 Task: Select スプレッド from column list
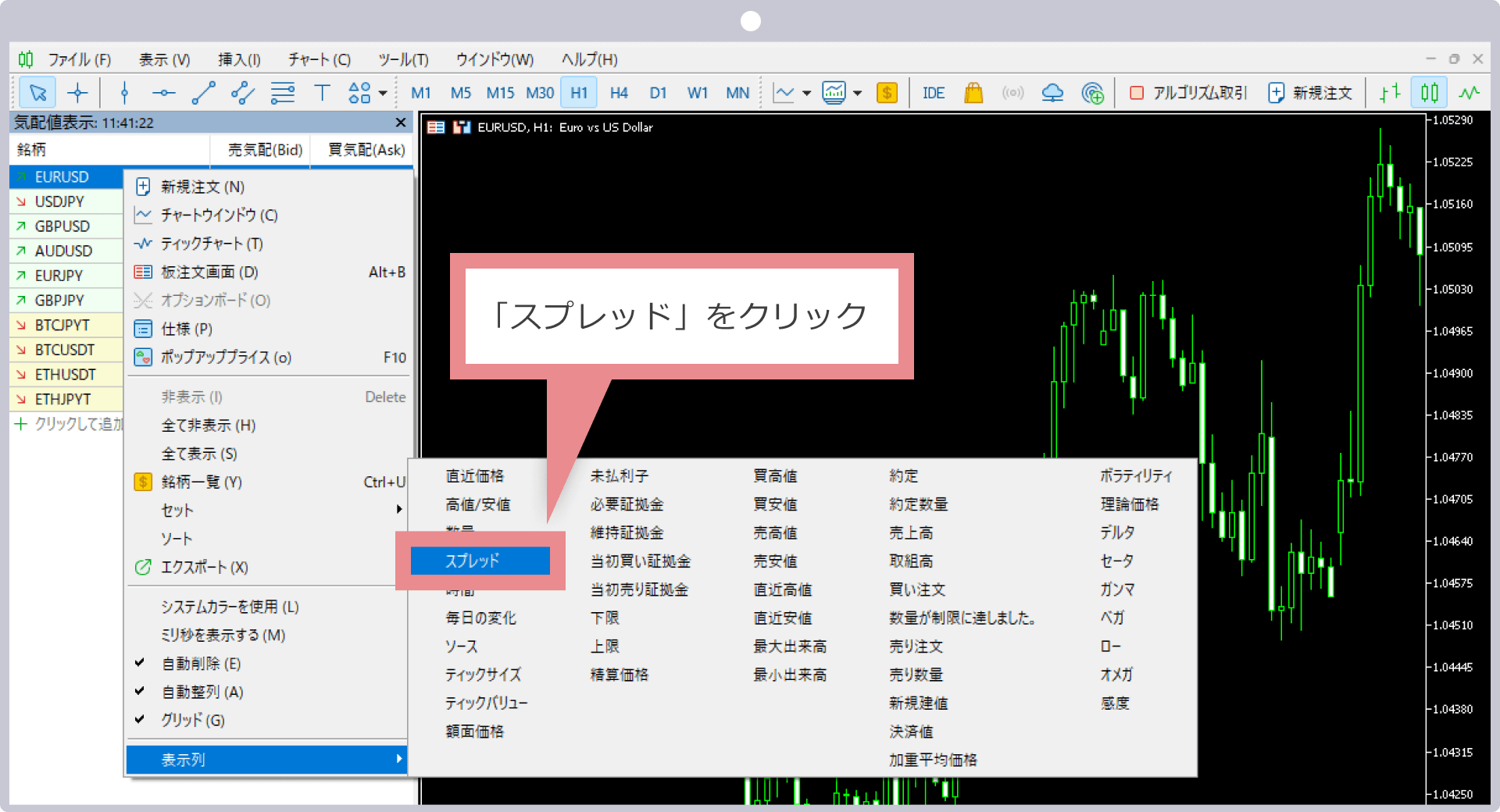pyautogui.click(x=478, y=560)
